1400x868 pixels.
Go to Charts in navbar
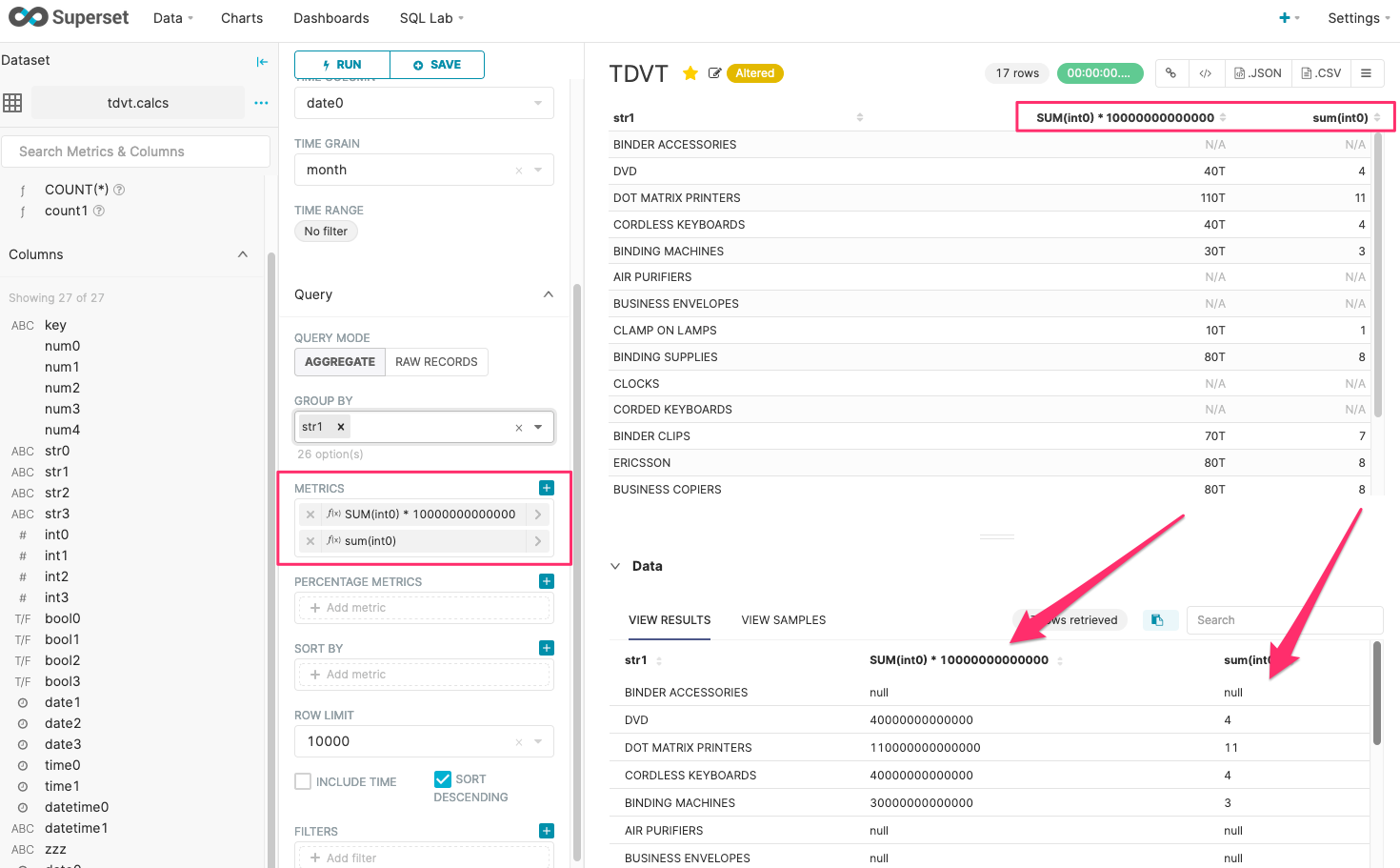click(x=242, y=18)
